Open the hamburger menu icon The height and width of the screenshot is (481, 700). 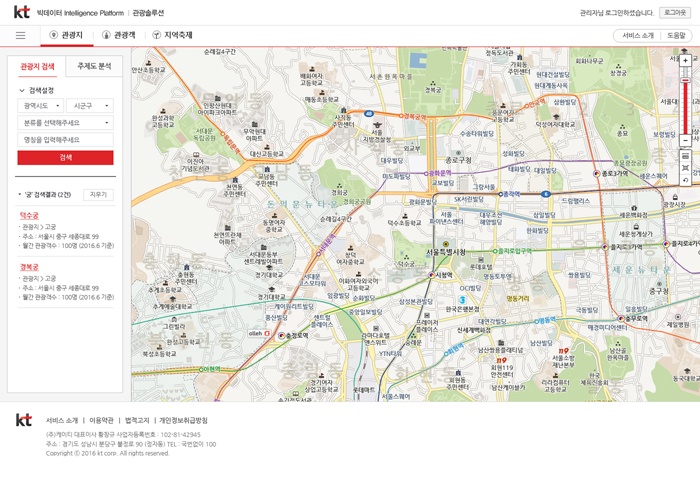20,35
